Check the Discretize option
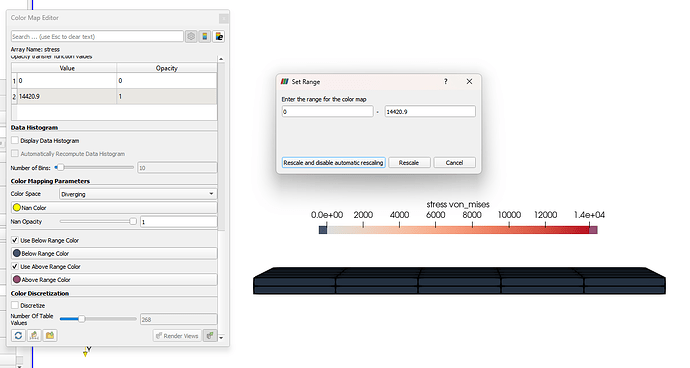This screenshot has height=368, width=690. (15, 305)
